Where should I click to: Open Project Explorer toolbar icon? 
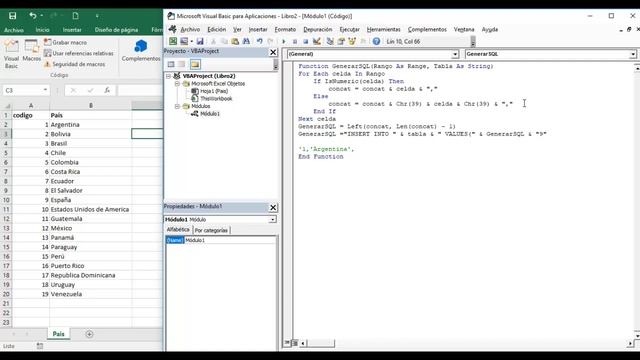click(330, 41)
